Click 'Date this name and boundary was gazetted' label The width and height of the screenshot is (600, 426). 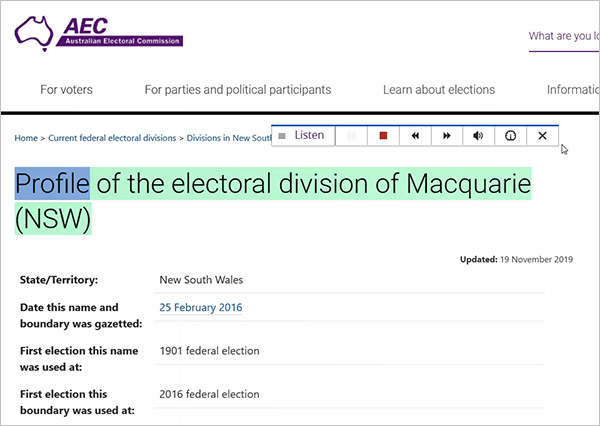[81, 315]
